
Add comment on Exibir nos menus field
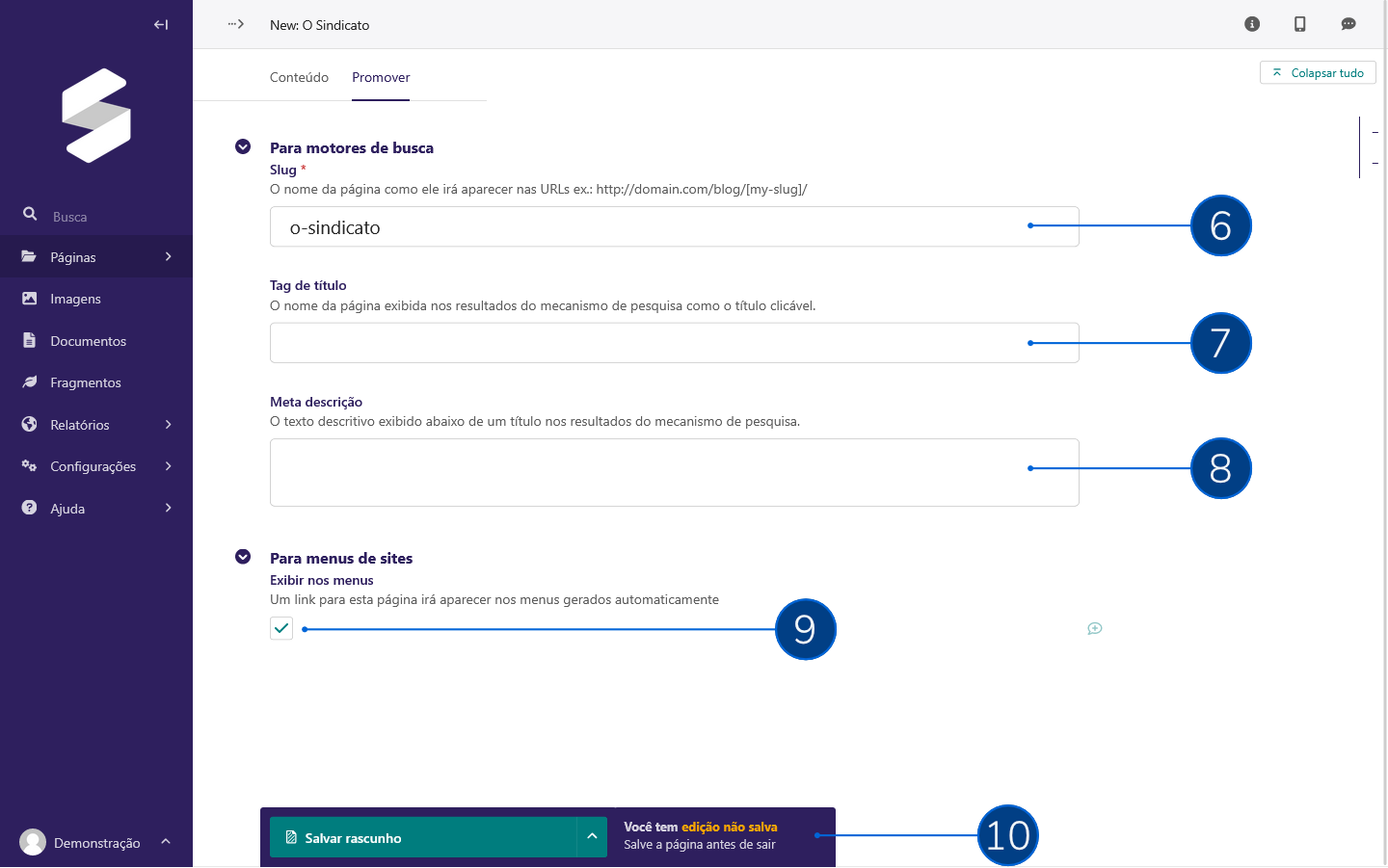pos(1094,628)
